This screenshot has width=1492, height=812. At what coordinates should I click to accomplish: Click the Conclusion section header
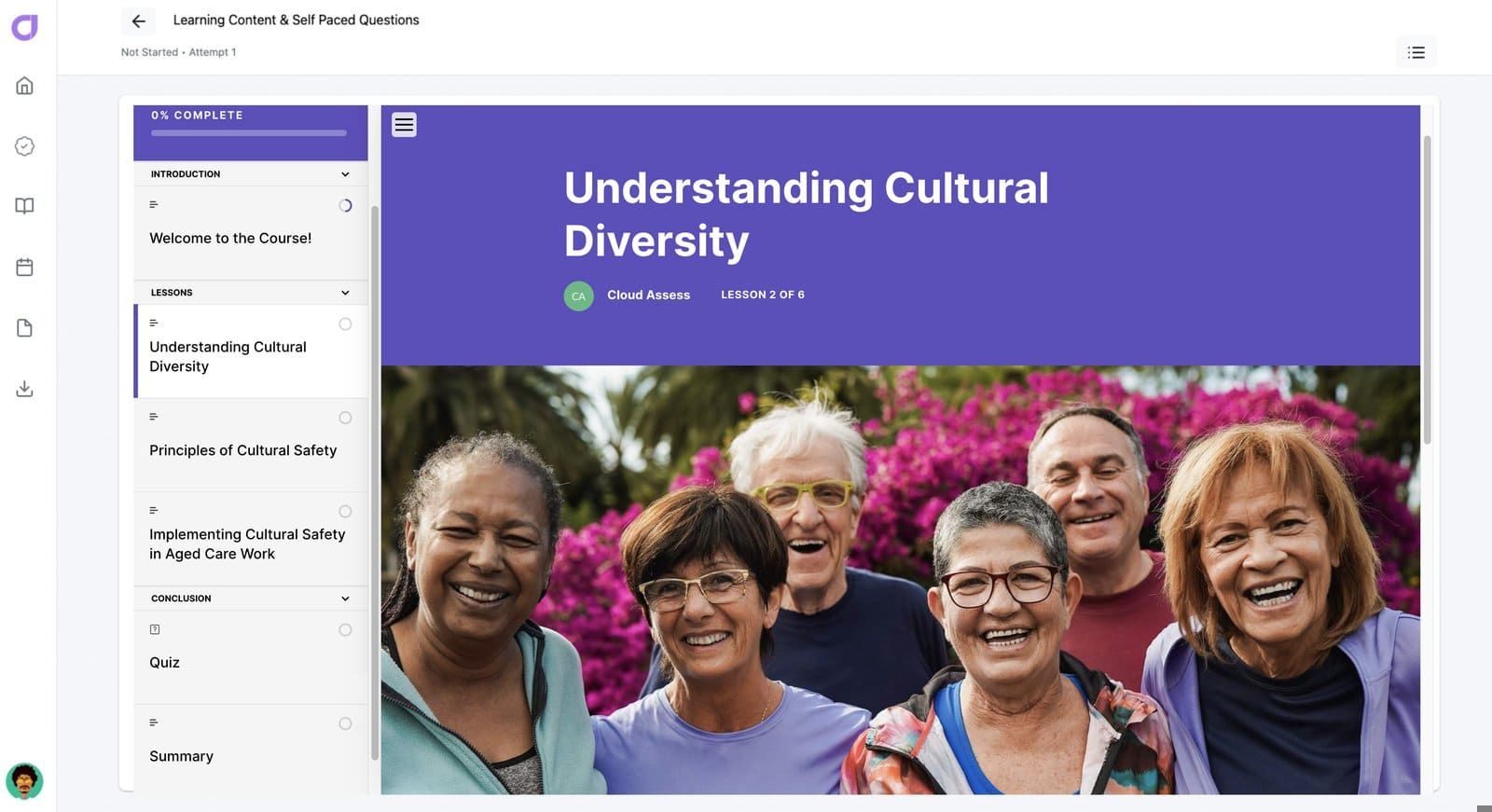(x=251, y=599)
